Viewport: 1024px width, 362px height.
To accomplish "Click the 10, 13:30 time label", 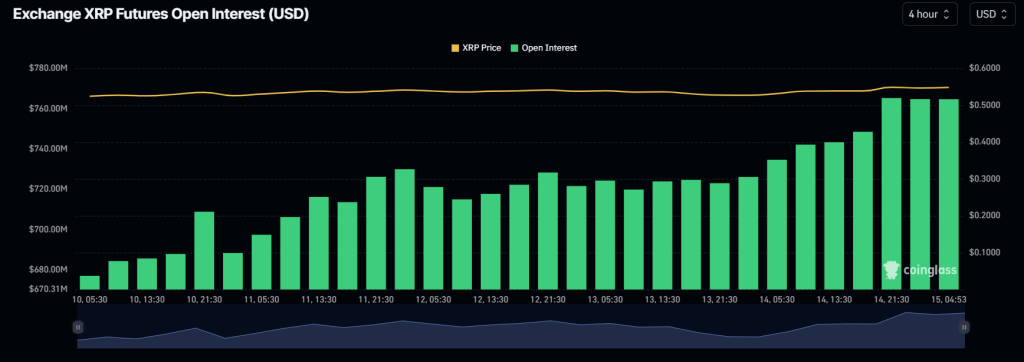I will click(x=147, y=299).
